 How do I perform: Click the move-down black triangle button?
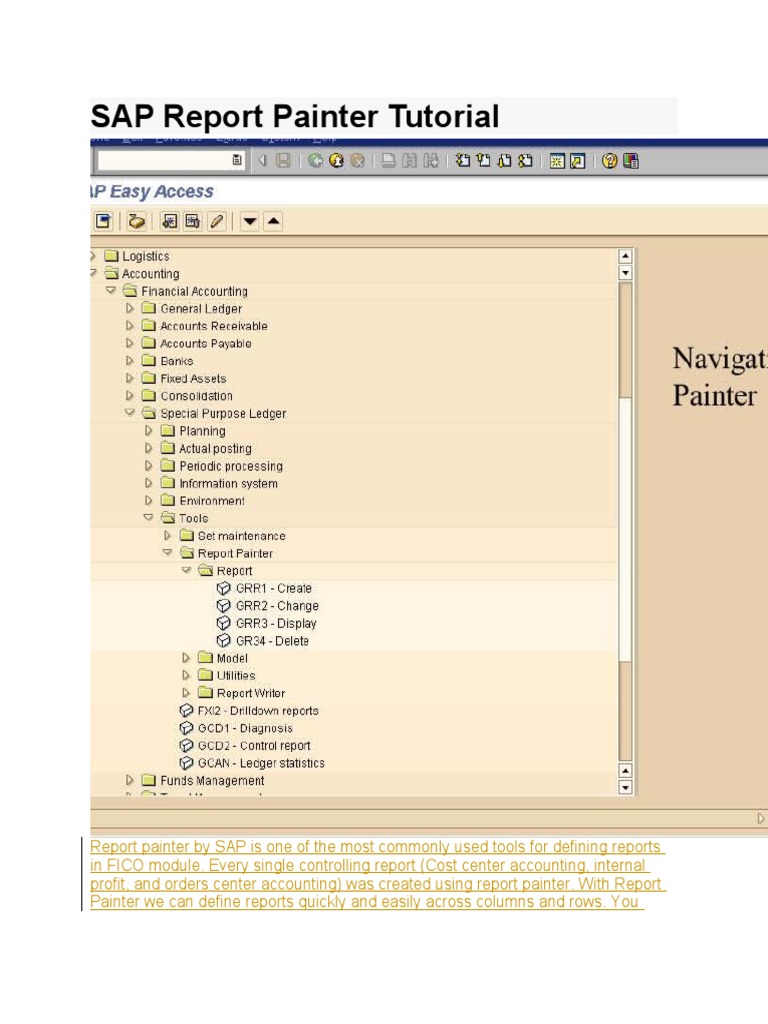pos(251,221)
